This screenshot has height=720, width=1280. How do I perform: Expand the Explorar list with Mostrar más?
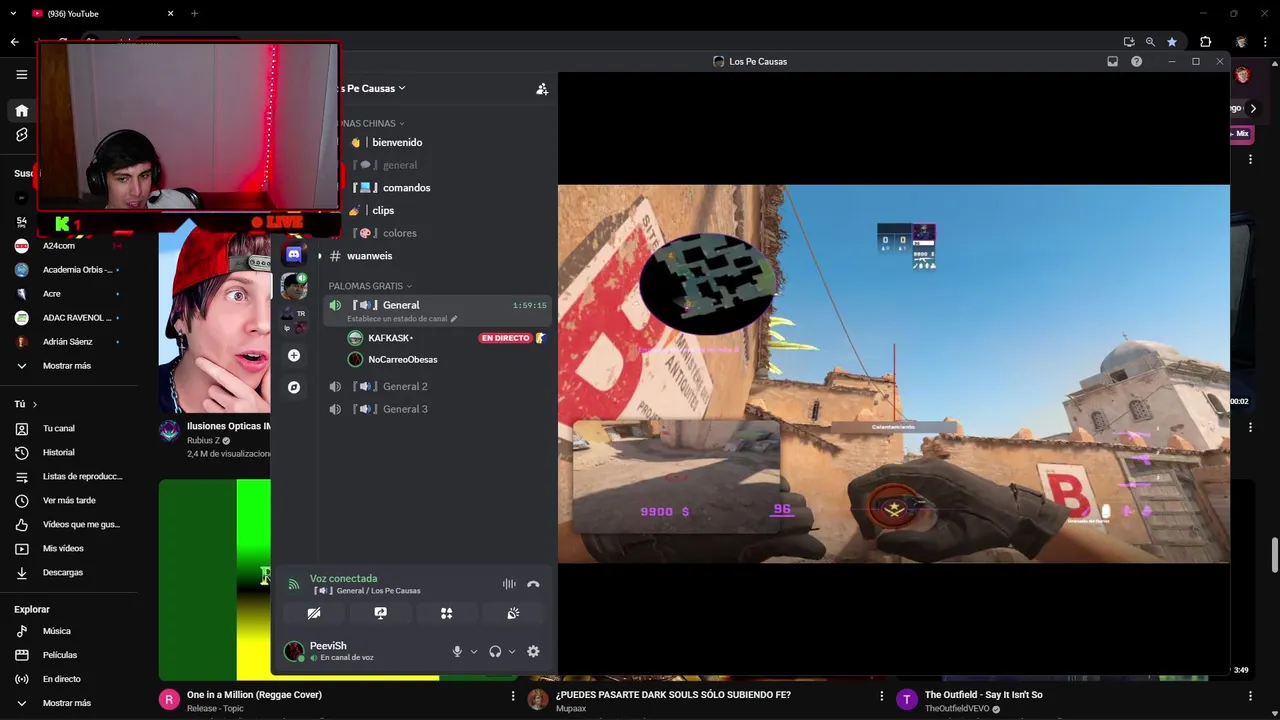coord(67,703)
